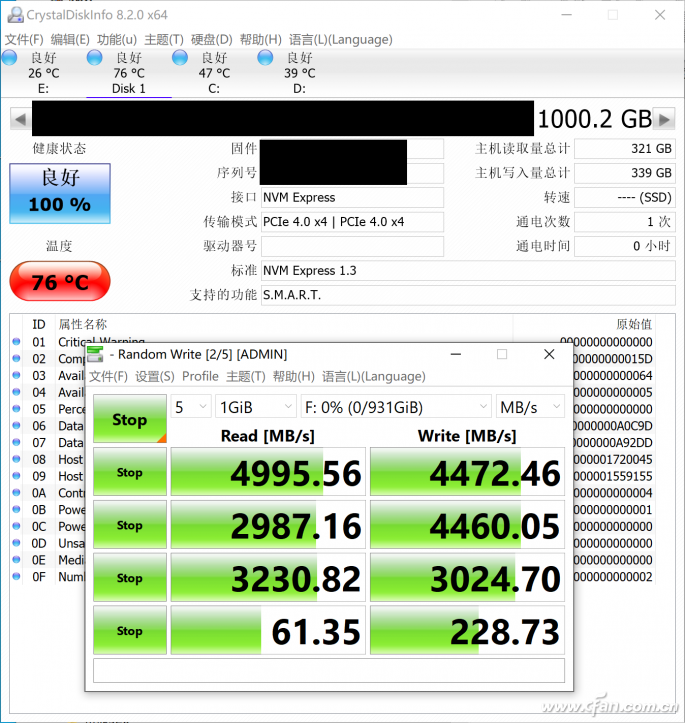Image resolution: width=685 pixels, height=723 pixels.
Task: Click the NVM Express 1.3 standard field
Action: pos(468,271)
